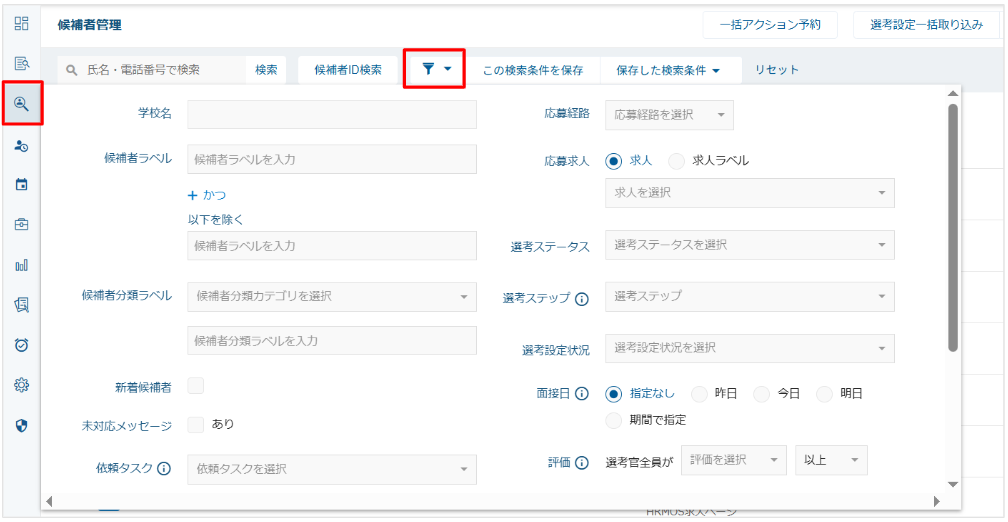Screen dimensions: 1008x522
Task: Click the 学校名 input field
Action: (332, 115)
